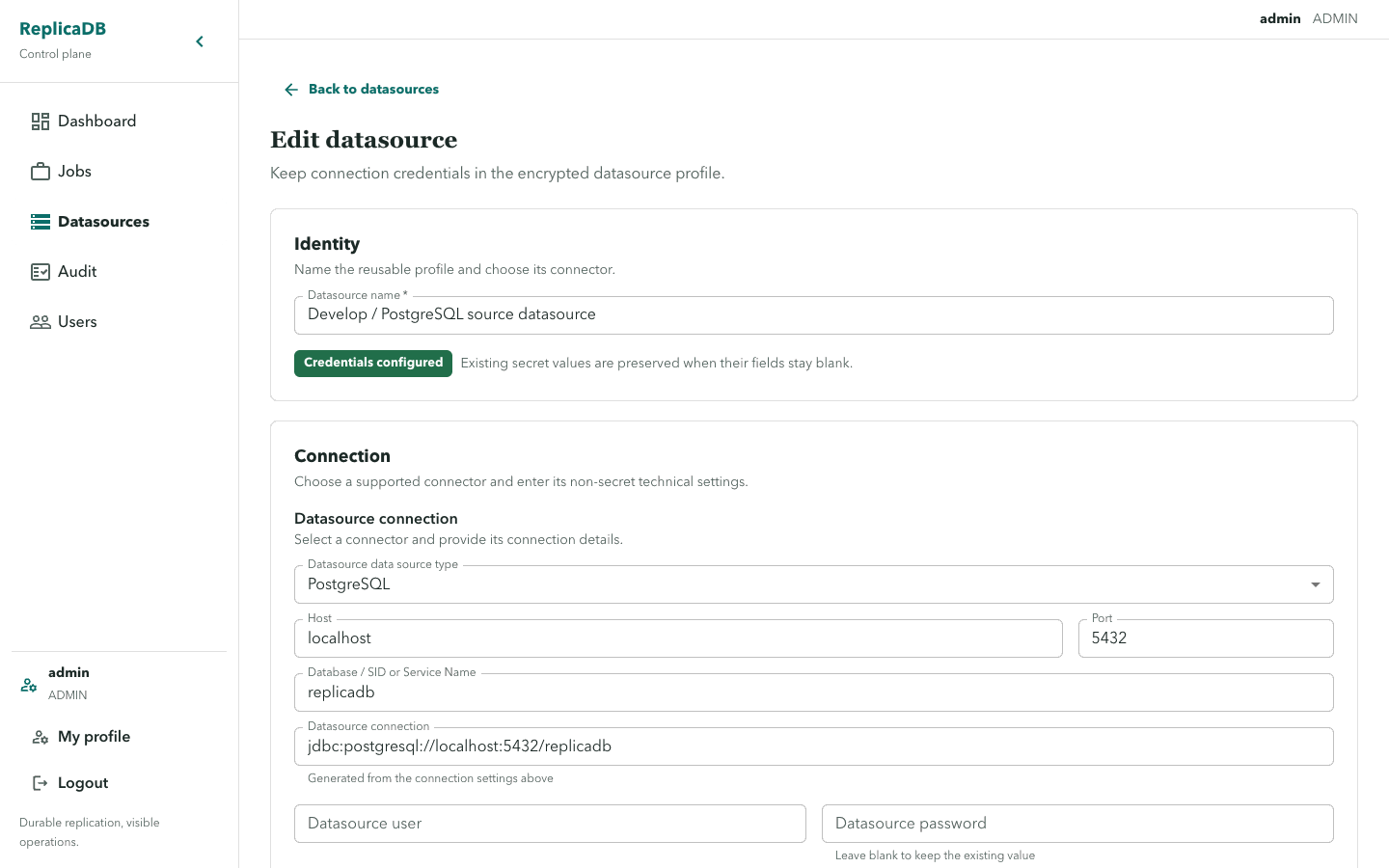Screen dimensions: 1389x868
Task: Open the Jobs menu item
Action: point(120,172)
